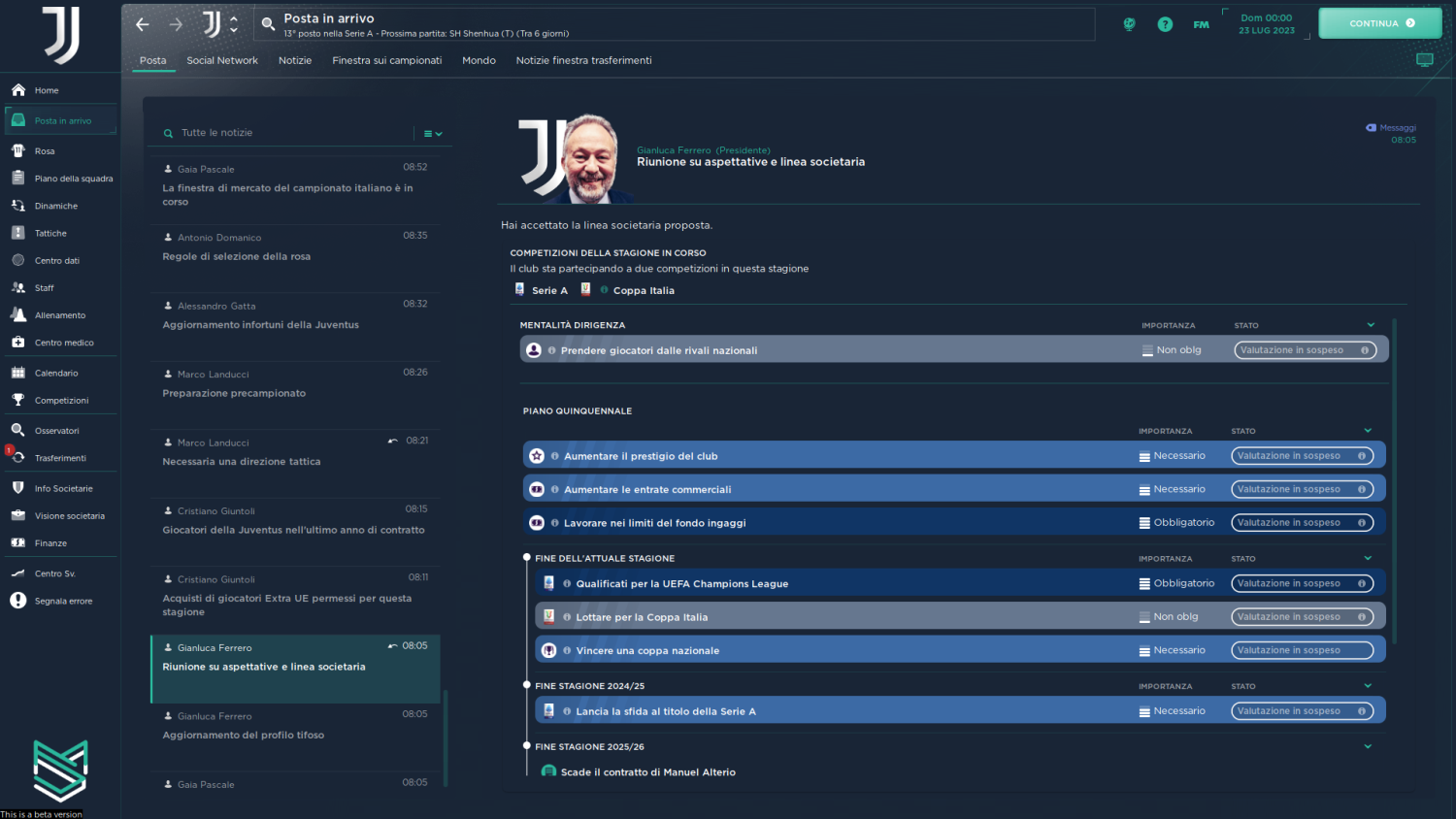This screenshot has height=819, width=1456.
Task: Collapse the Mentalità dirigenza section chevron
Action: click(x=1371, y=325)
